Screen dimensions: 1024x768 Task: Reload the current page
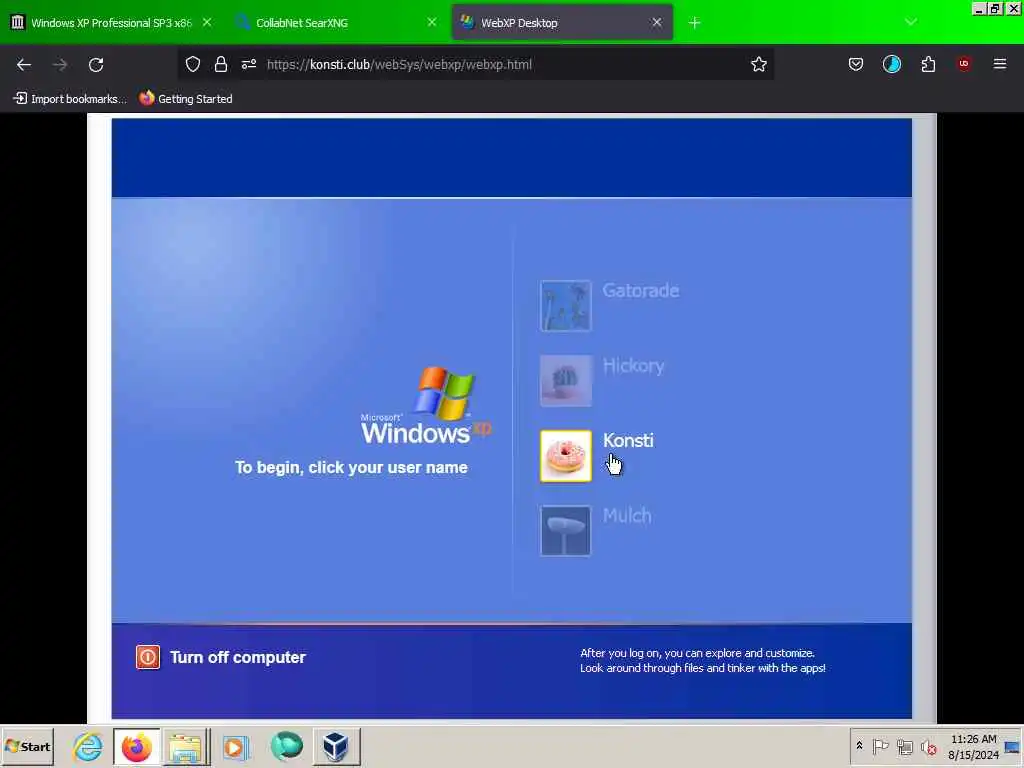coord(96,65)
